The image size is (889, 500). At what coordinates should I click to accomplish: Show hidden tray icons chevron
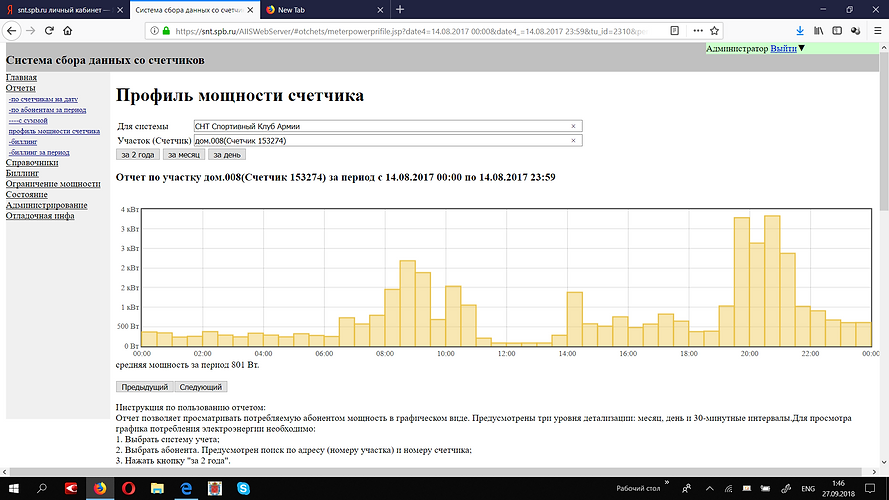709,488
